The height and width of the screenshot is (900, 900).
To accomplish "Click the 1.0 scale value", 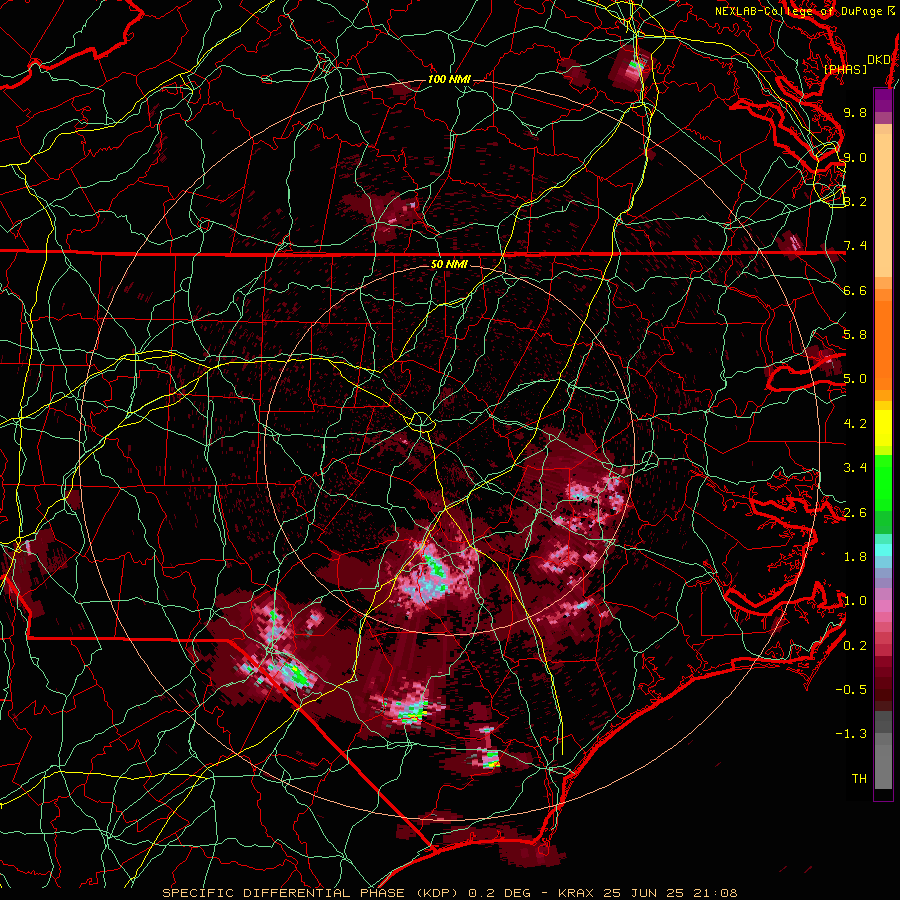I will coord(855,601).
